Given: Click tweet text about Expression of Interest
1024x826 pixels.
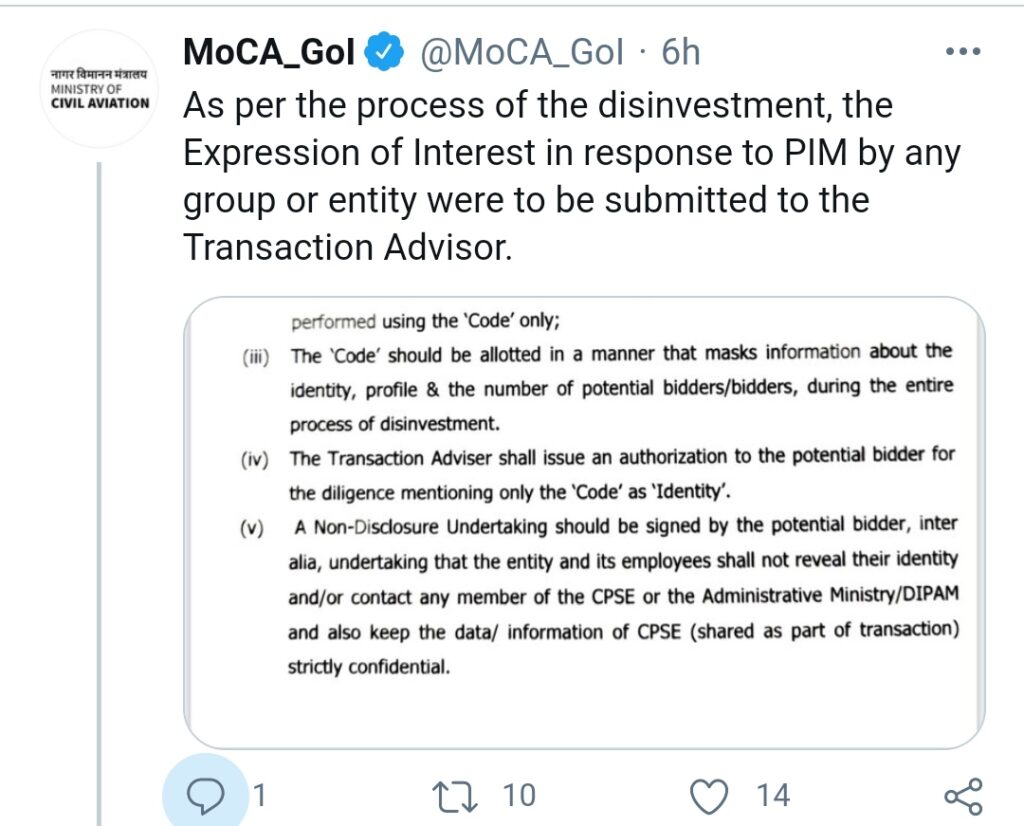Looking at the screenshot, I should click(572, 153).
